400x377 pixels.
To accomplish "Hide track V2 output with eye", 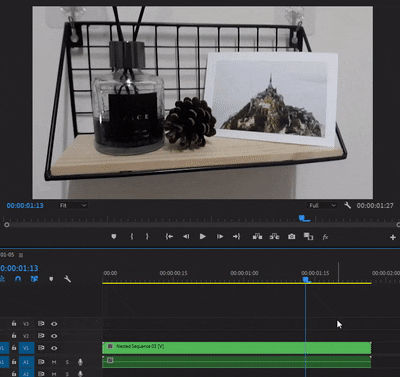I will click(54, 336).
